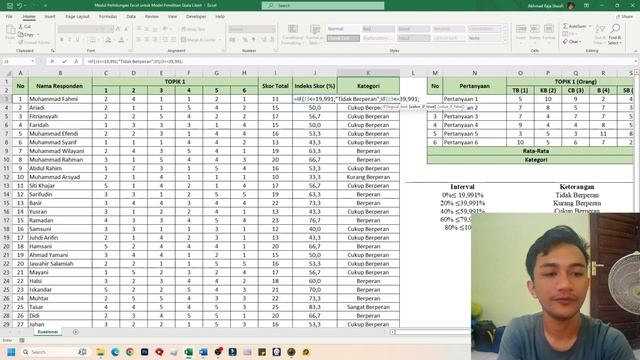Click the user account avatar
Viewport: 640px width, 360px height.
571,6
